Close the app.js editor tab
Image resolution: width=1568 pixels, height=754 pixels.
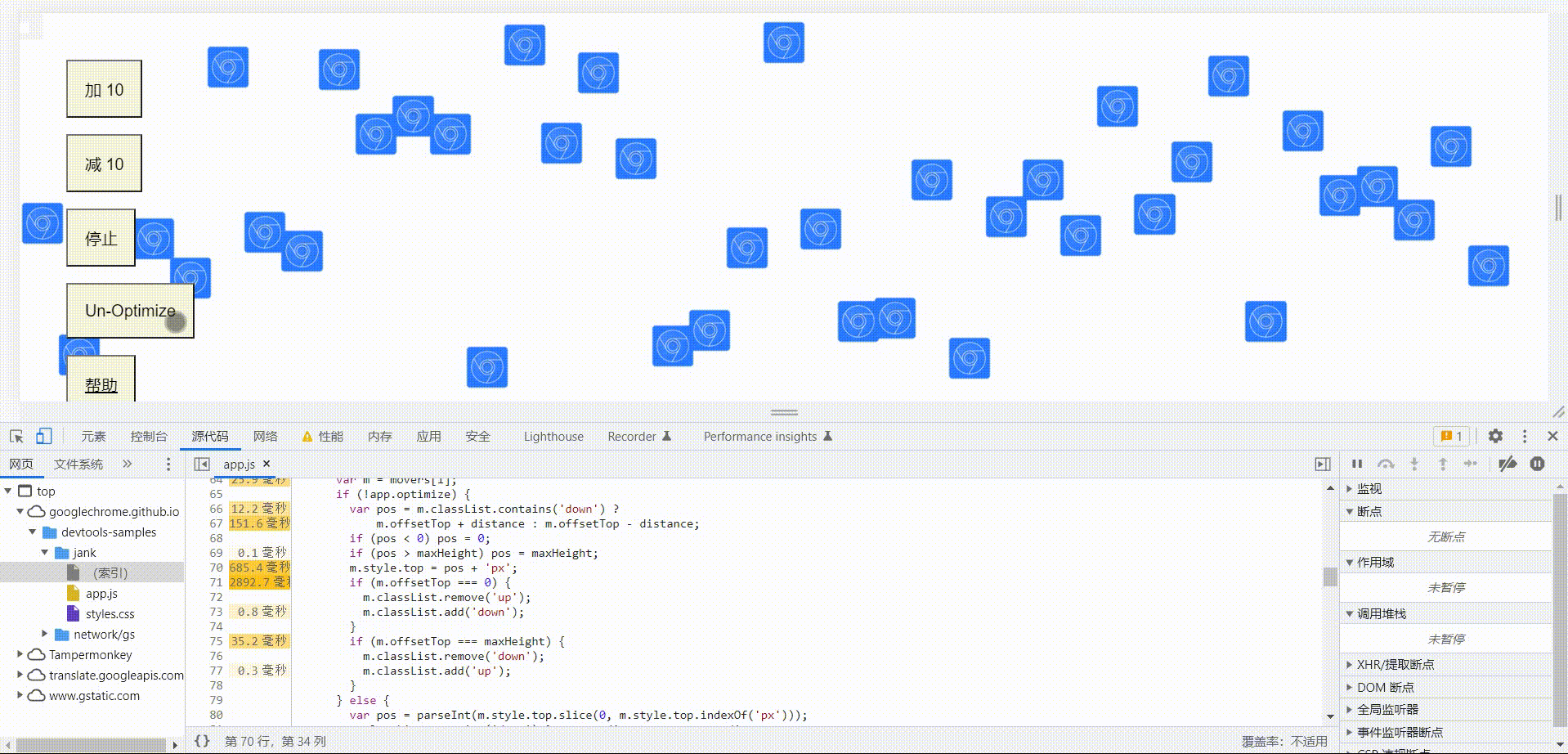[267, 464]
